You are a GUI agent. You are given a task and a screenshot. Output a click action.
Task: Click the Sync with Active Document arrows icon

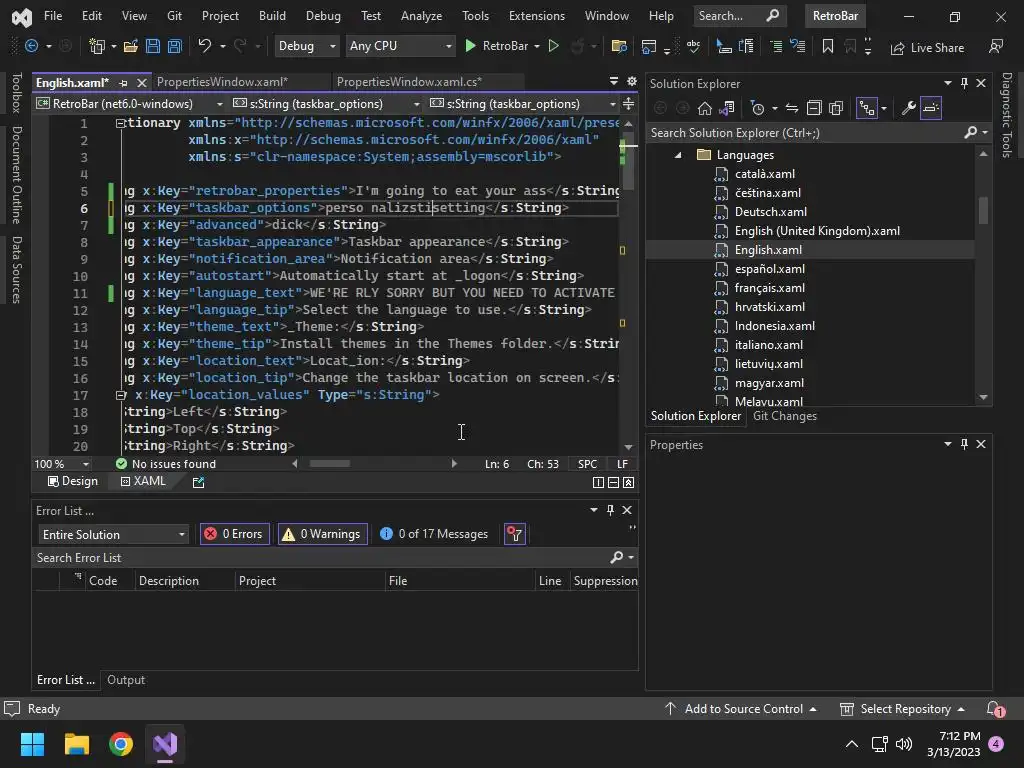(792, 108)
